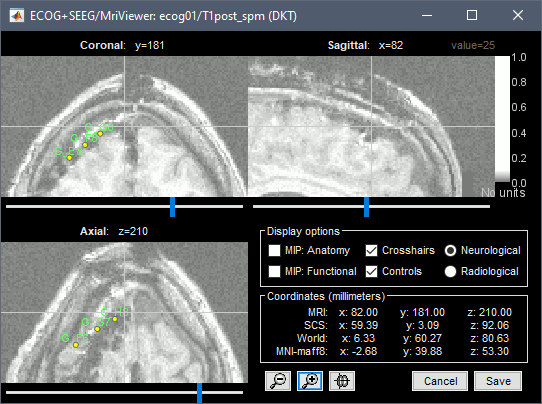Click the World x: 6.33 value
Image resolution: width=542 pixels, height=404 pixels.
pos(358,338)
